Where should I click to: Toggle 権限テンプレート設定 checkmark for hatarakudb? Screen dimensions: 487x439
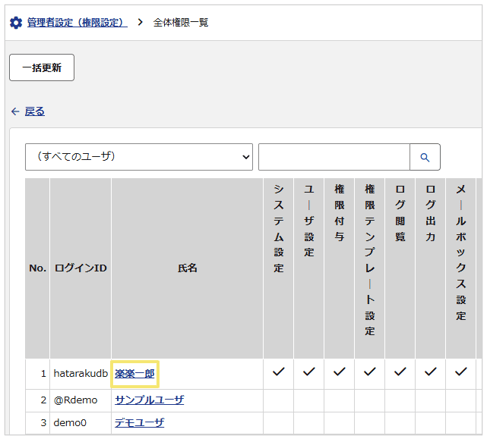tap(370, 372)
